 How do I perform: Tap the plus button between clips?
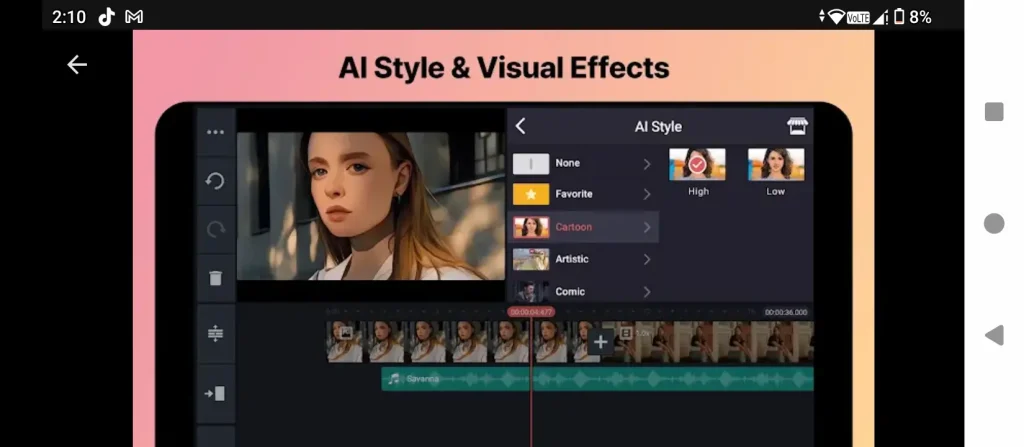[600, 342]
